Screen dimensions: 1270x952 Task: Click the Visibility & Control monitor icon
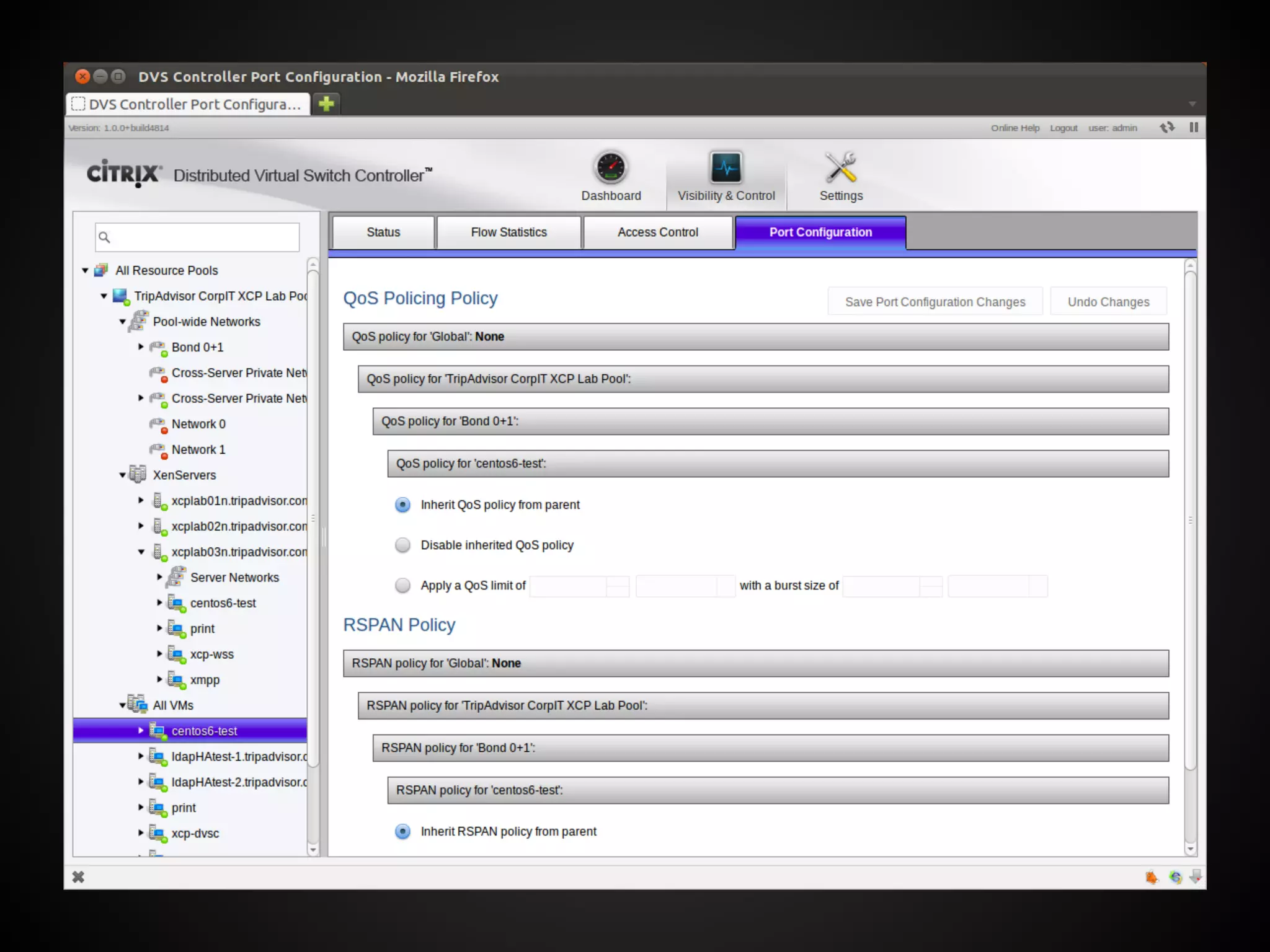[726, 167]
